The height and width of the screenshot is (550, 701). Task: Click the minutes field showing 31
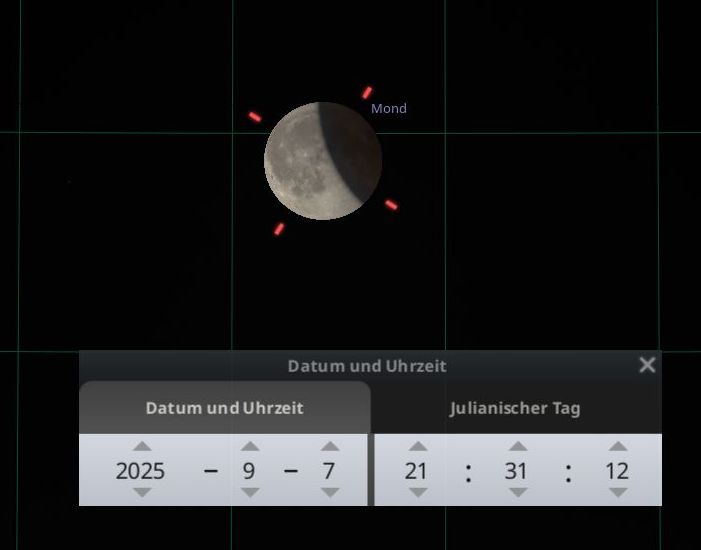pos(516,470)
